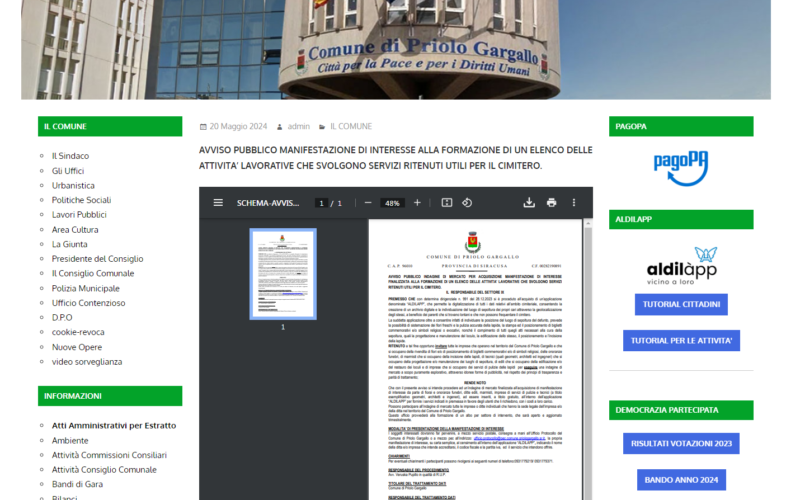Rotate the PDF document counterclockwise
Screen dimensions: 800x500
pos(466,203)
